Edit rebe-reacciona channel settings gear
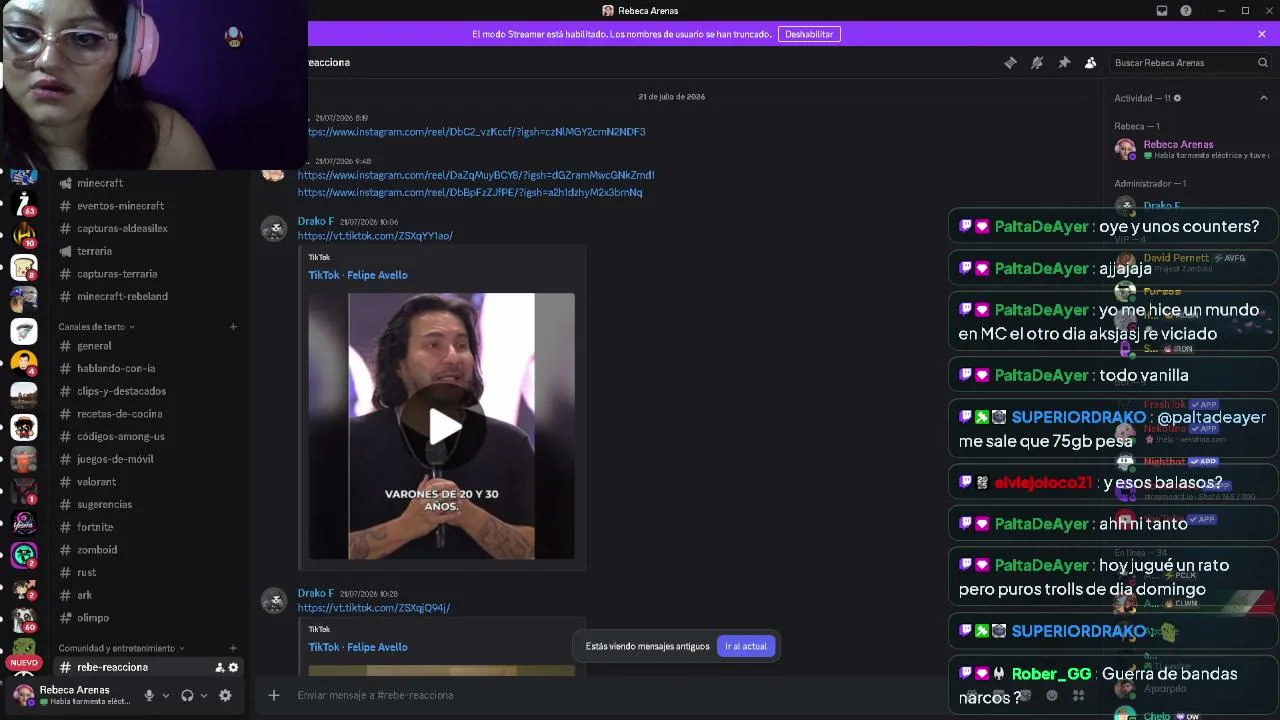The width and height of the screenshot is (1280, 720). [234, 667]
